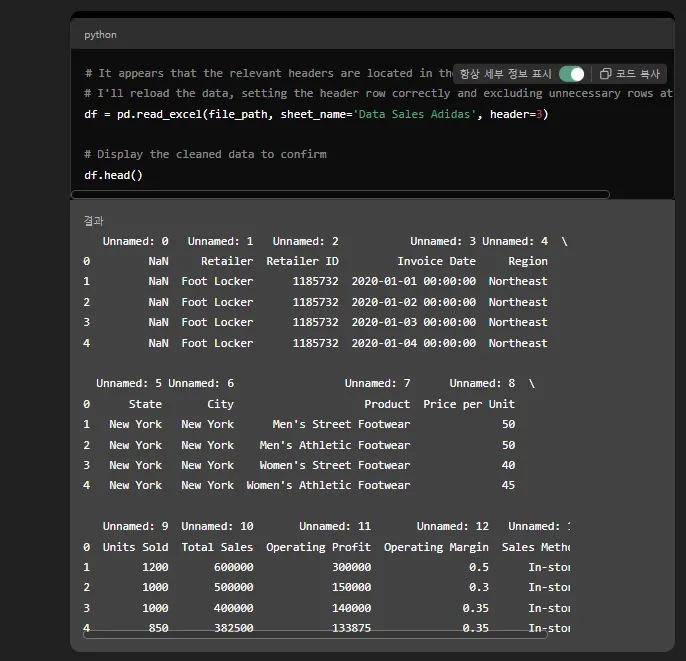Click the '# Display the cleaned data to confirm' comment

coord(205,154)
